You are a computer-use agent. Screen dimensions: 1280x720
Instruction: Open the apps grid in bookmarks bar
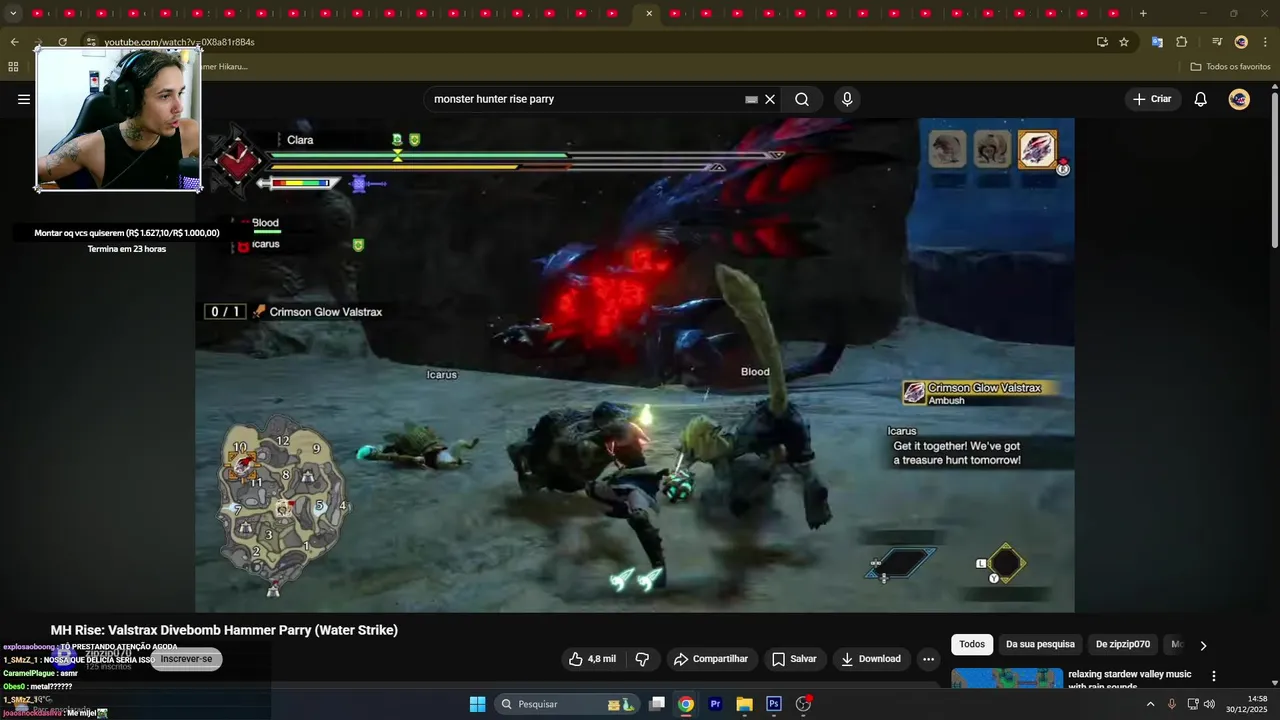click(x=13, y=67)
